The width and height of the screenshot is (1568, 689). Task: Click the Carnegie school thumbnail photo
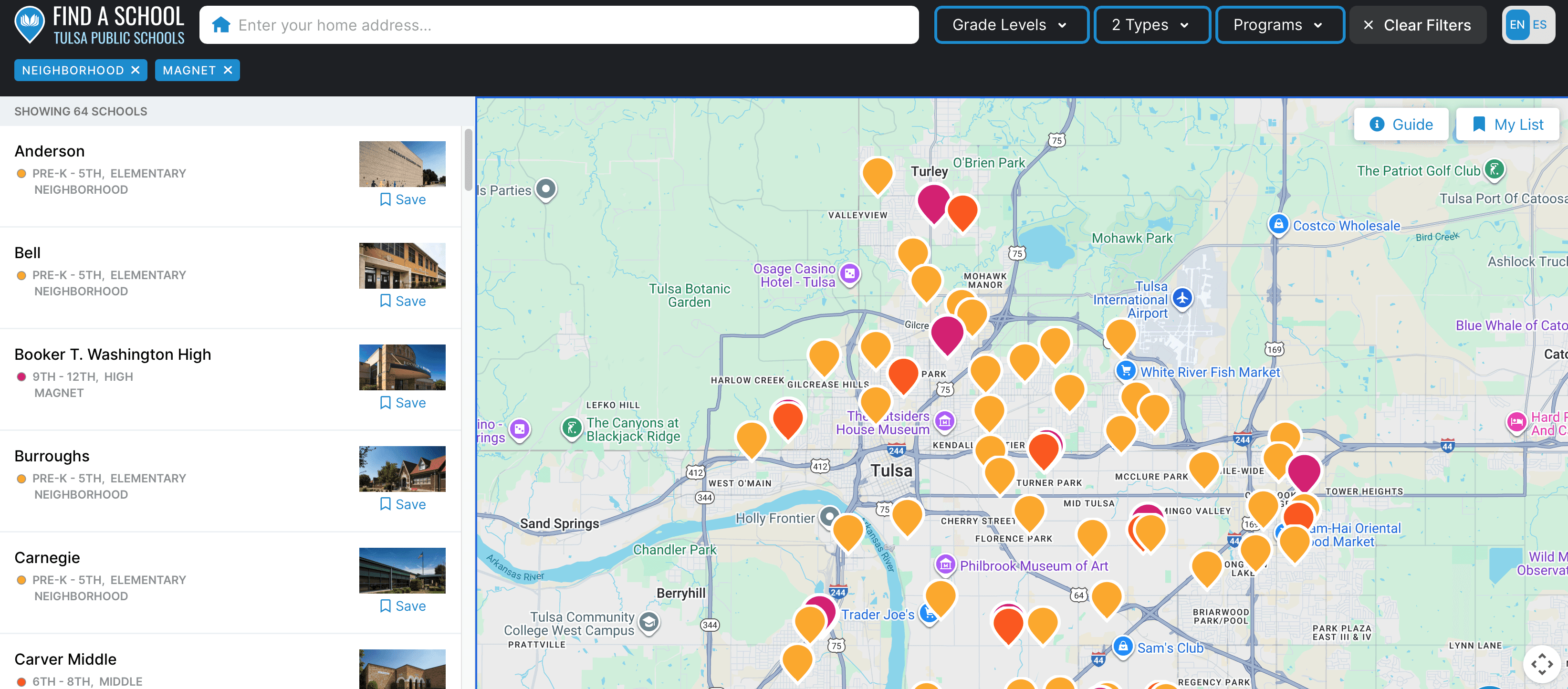(x=402, y=571)
